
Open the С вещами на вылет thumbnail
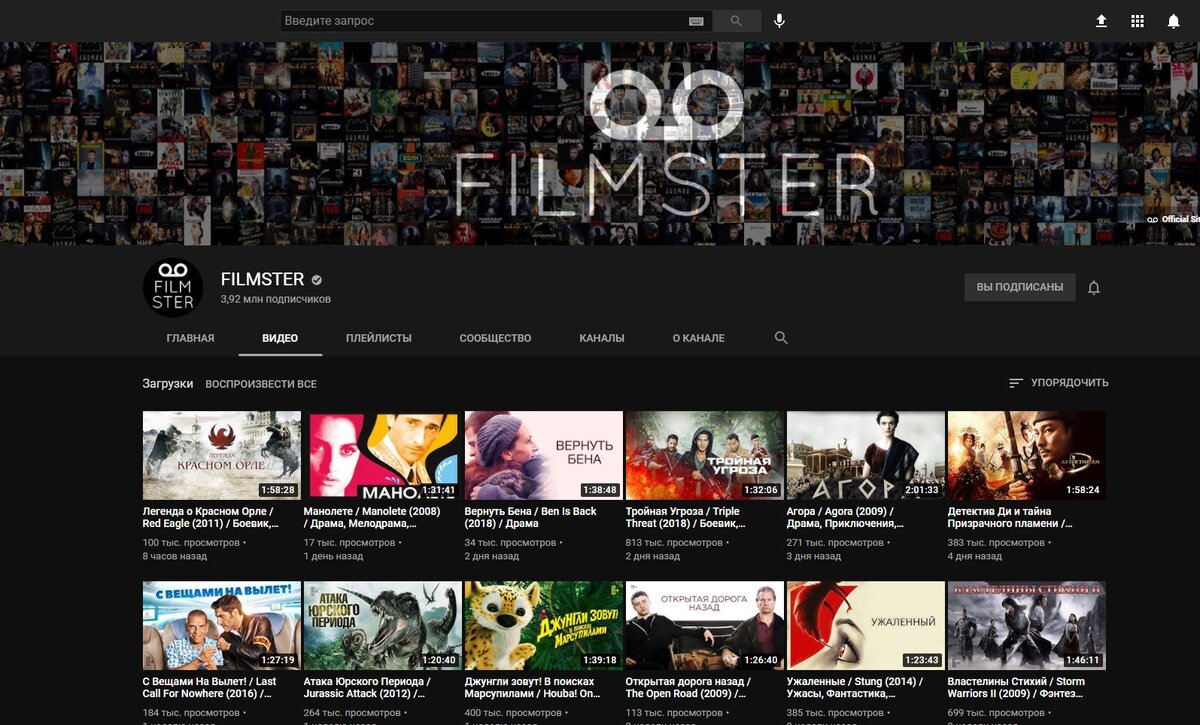pyautogui.click(x=222, y=626)
